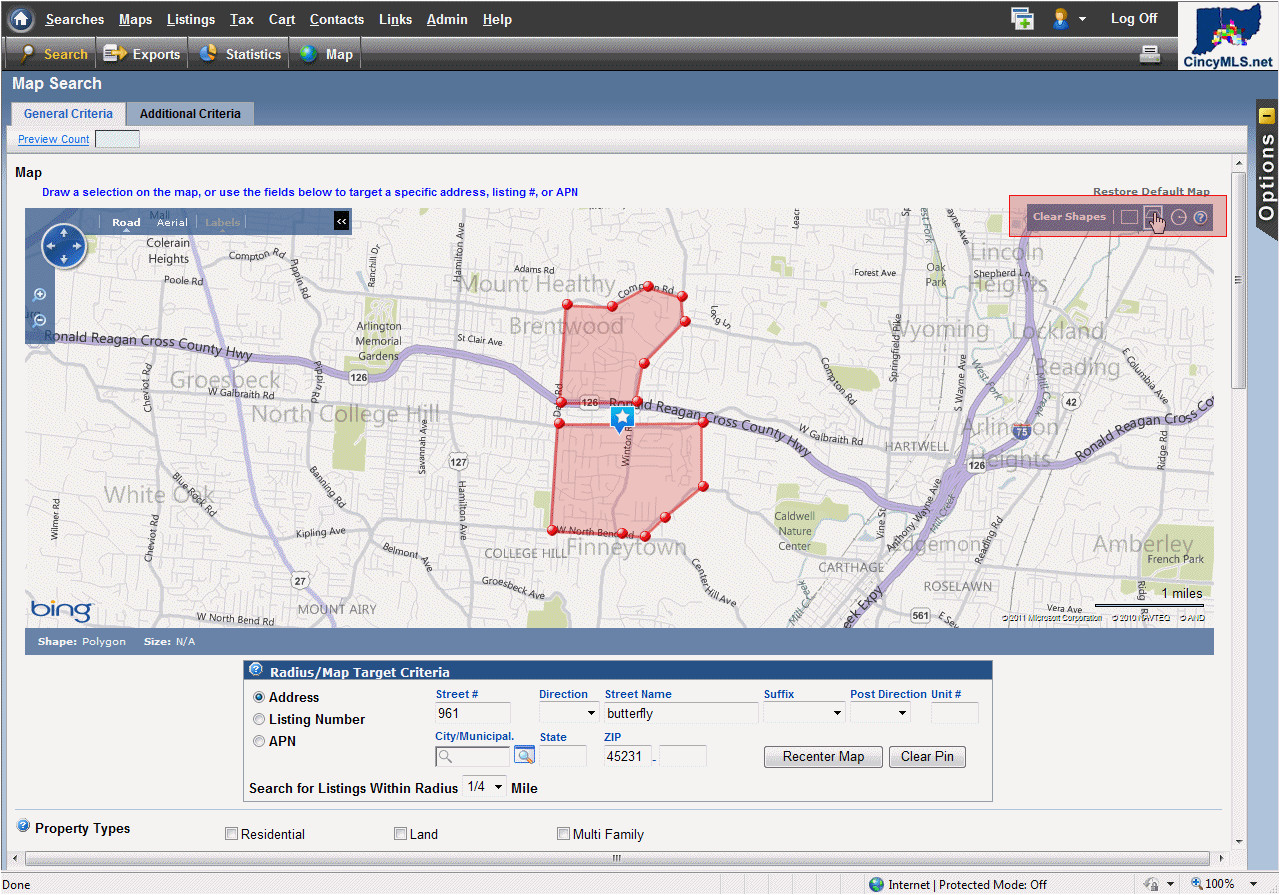Pan the map left with compass arrow

coord(50,246)
